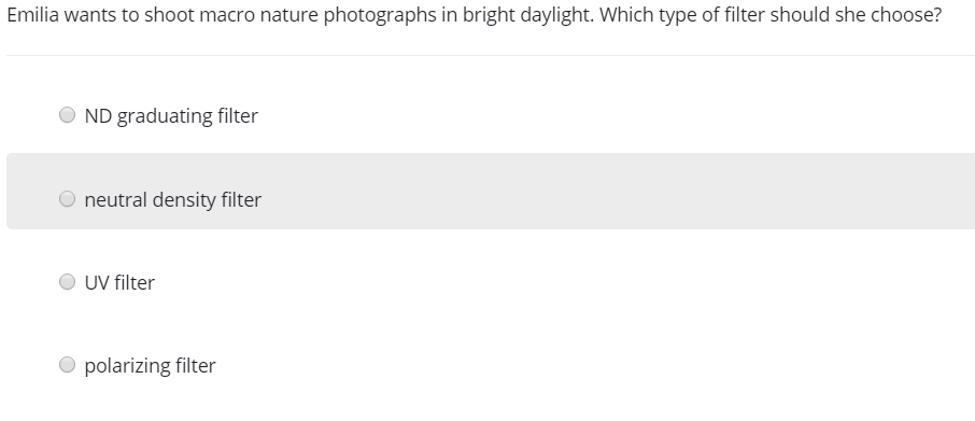Click the 'UV filter' label text
This screenshot has height=421, width=975.
(x=120, y=283)
